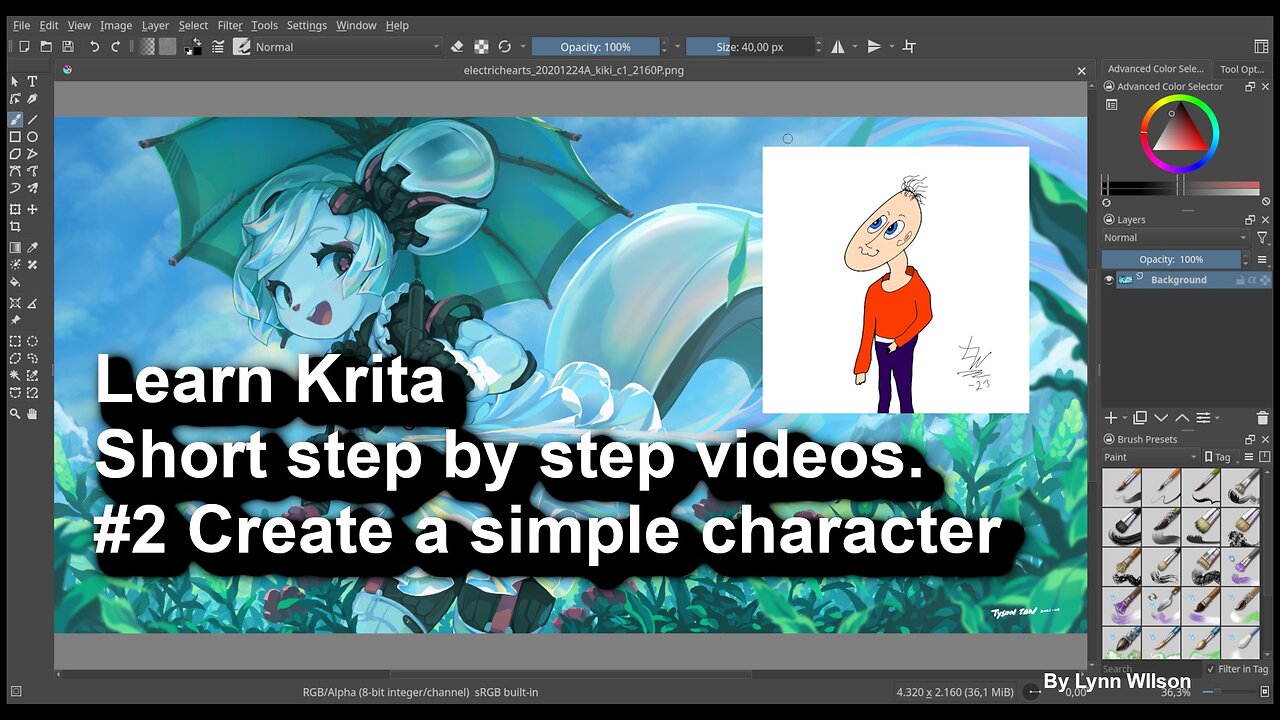This screenshot has height=720, width=1280.
Task: Select the Text tool in the toolbox
Action: click(x=32, y=81)
